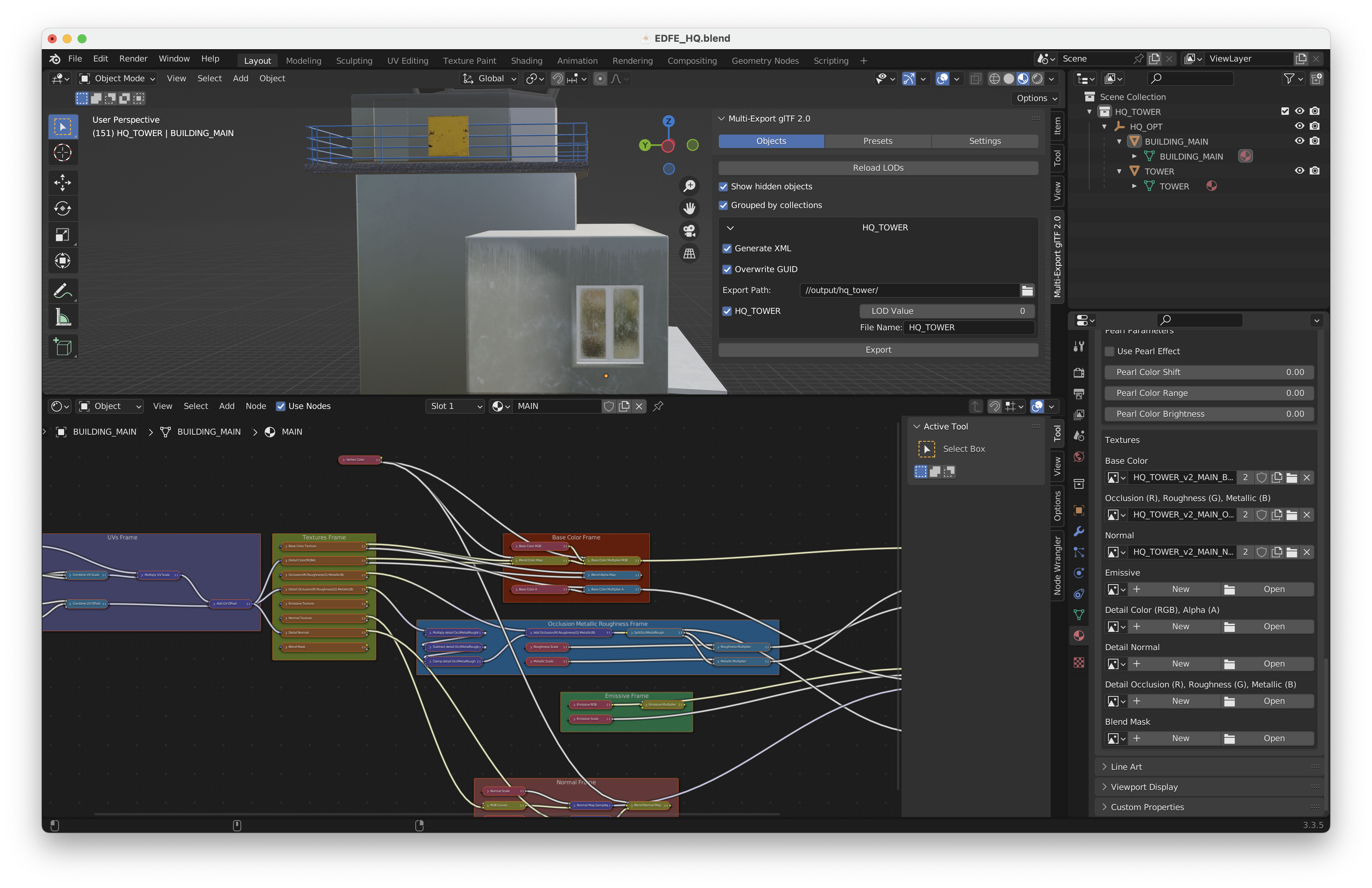This screenshot has width=1372, height=888.
Task: Select the Cursor tool in viewport toolbar
Action: click(62, 153)
